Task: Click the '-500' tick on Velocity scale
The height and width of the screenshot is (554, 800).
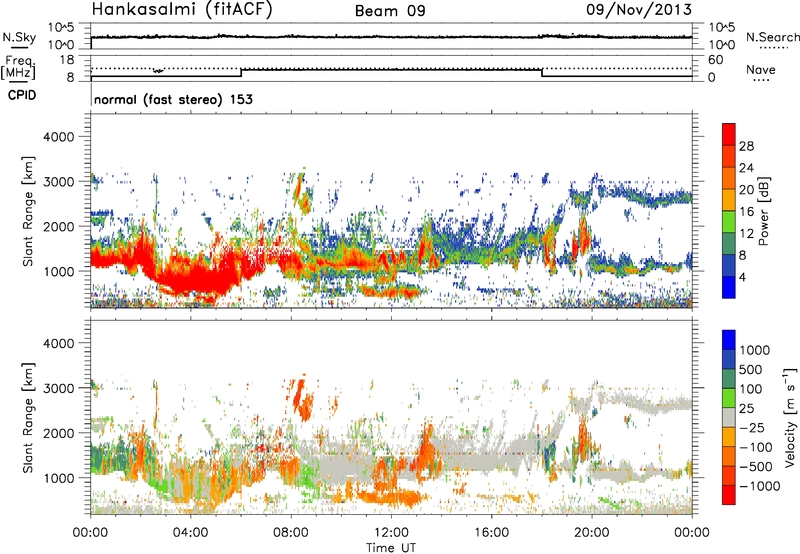Action: 756,466
